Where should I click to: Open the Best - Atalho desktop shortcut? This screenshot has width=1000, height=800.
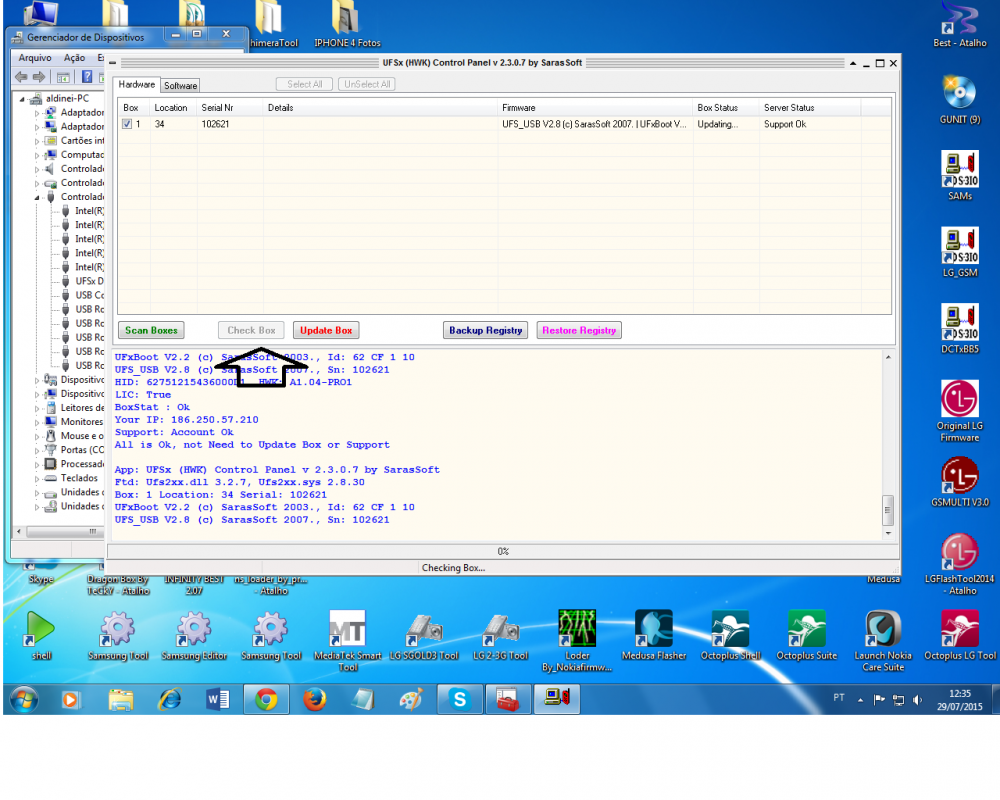pyautogui.click(x=959, y=22)
